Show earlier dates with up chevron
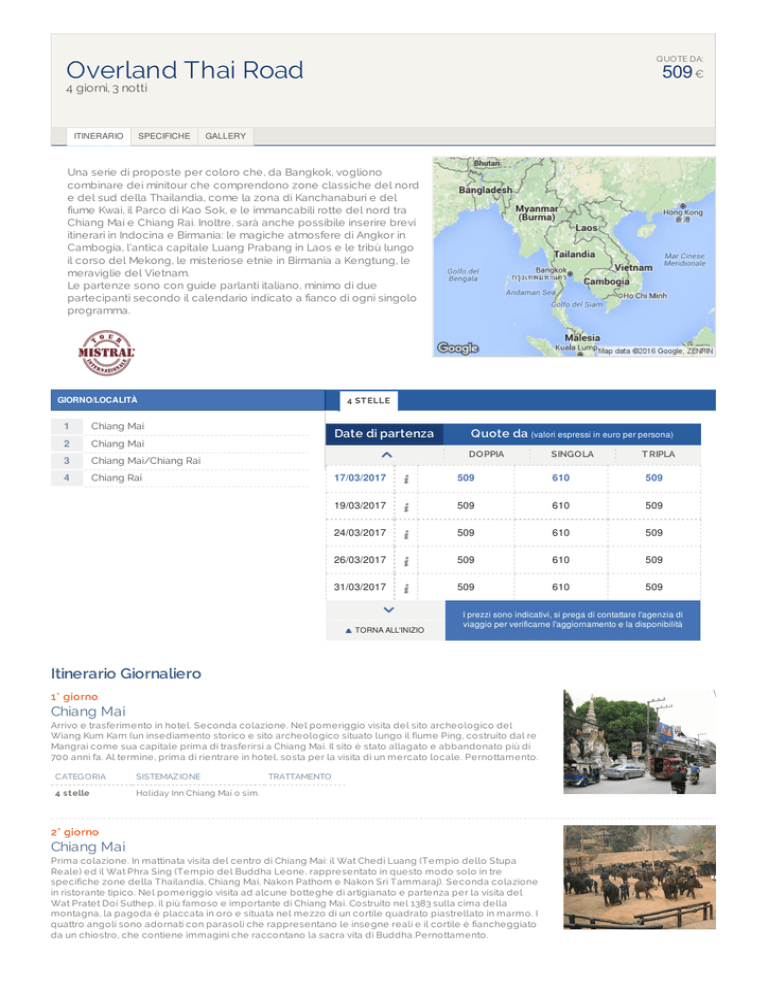The image size is (768, 994). pyautogui.click(x=387, y=455)
